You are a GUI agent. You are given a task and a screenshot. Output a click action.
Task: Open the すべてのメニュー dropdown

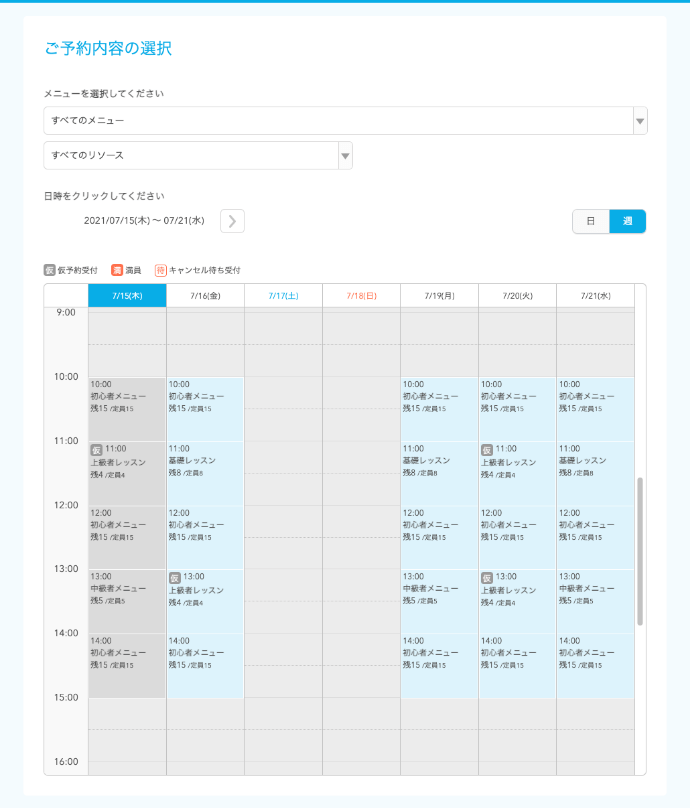[x=345, y=121]
